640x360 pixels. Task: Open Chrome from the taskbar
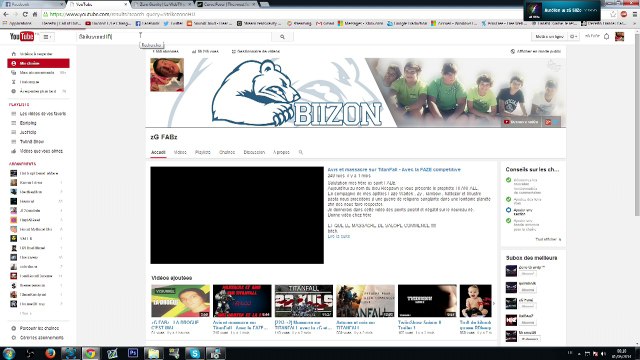pos(91,353)
